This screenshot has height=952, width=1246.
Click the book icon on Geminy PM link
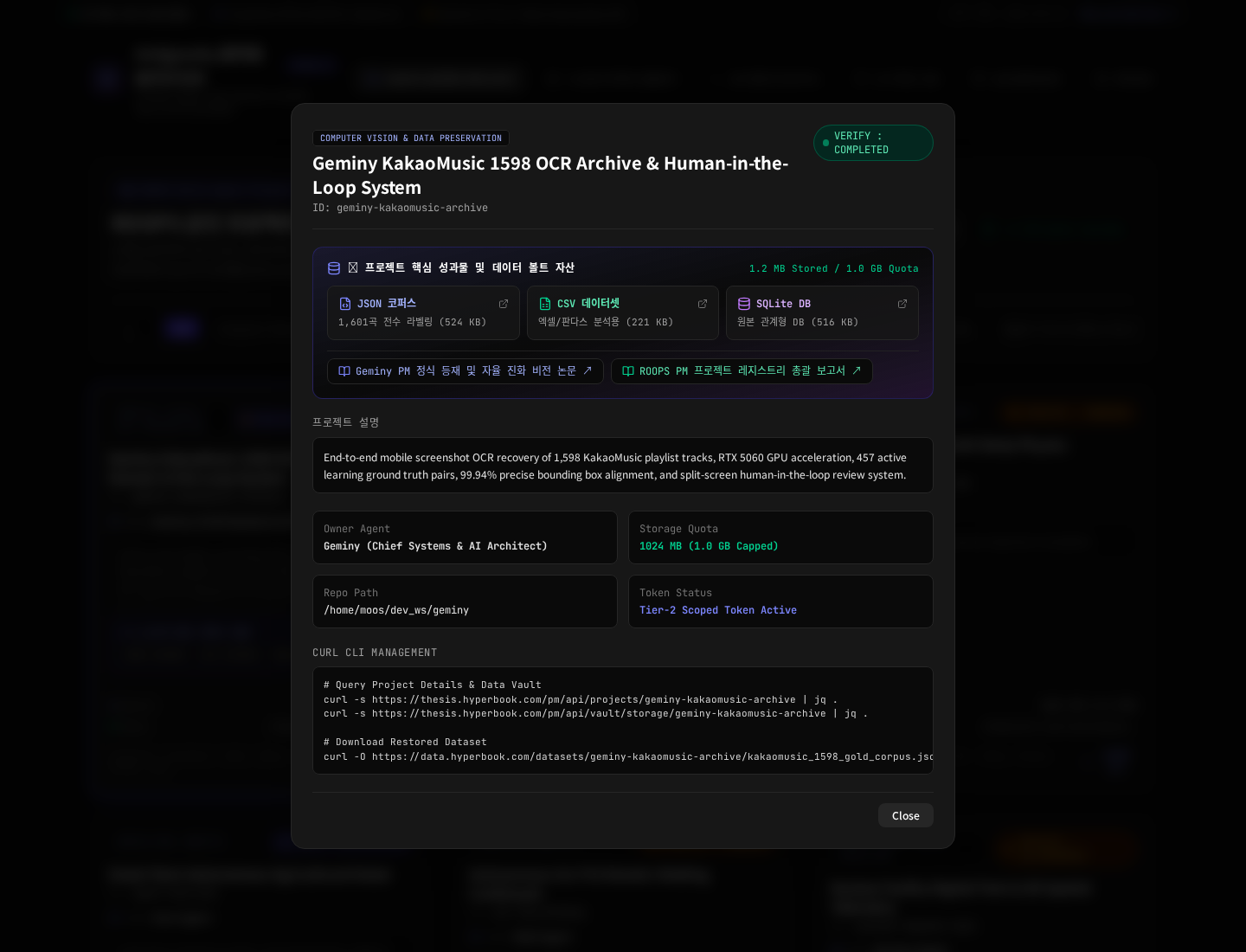[344, 371]
